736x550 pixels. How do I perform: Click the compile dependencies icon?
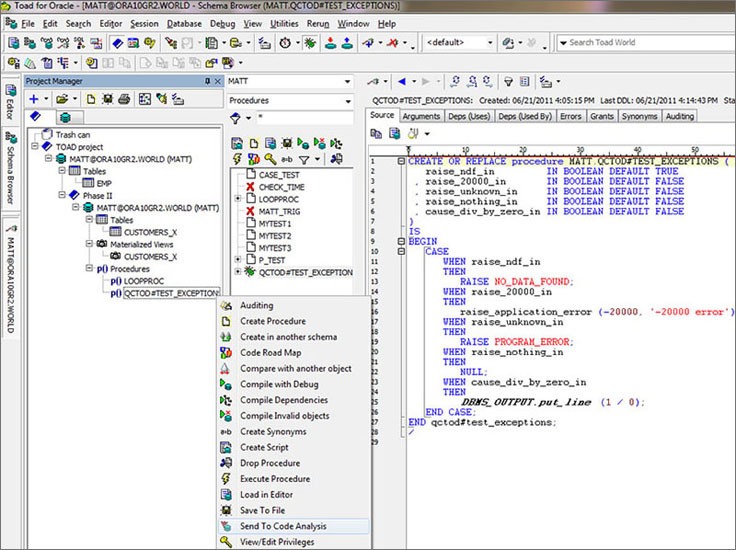point(336,143)
